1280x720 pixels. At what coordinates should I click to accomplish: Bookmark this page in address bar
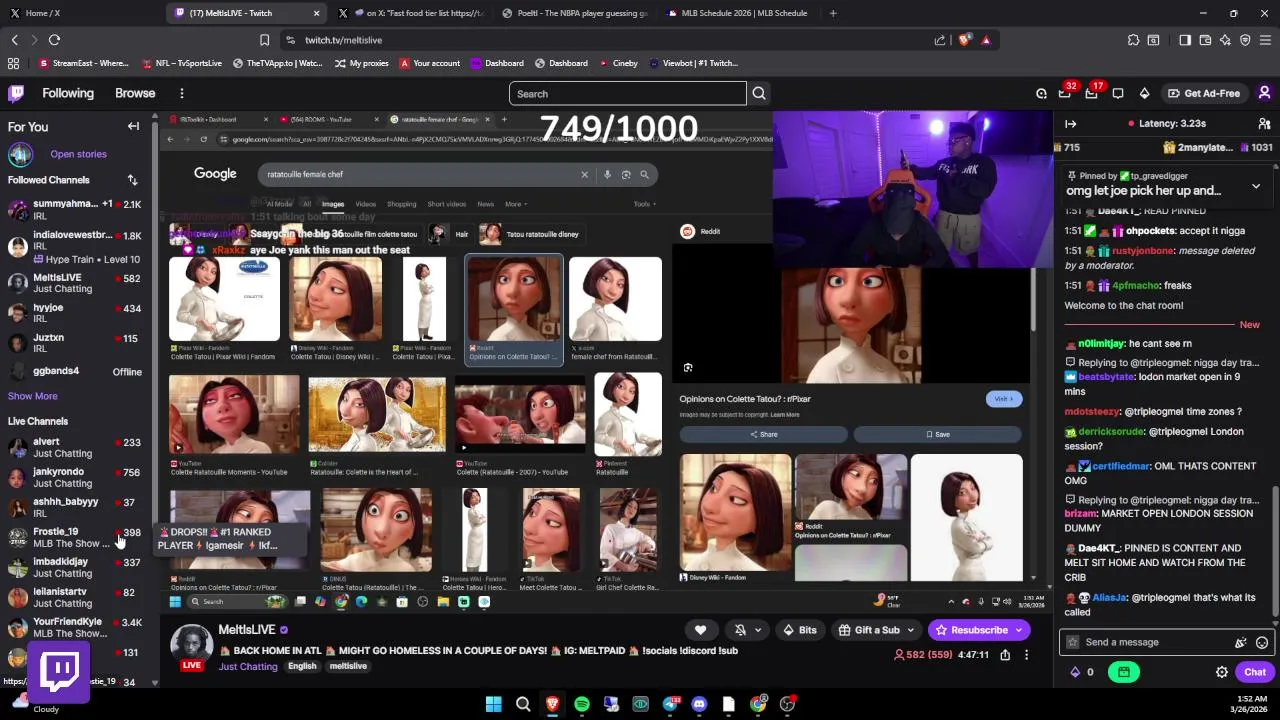(x=264, y=40)
